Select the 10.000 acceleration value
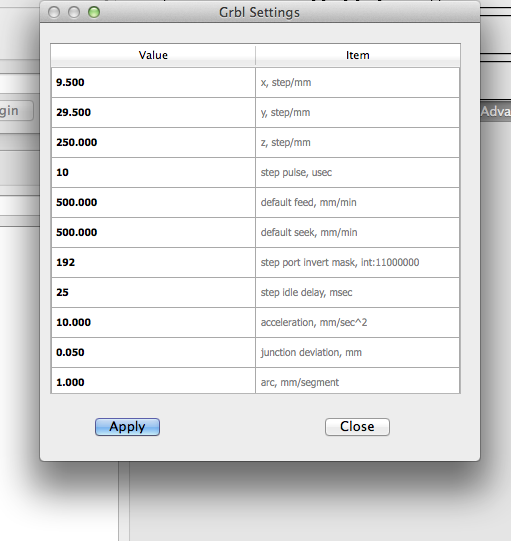Image resolution: width=511 pixels, height=541 pixels. [x=153, y=323]
